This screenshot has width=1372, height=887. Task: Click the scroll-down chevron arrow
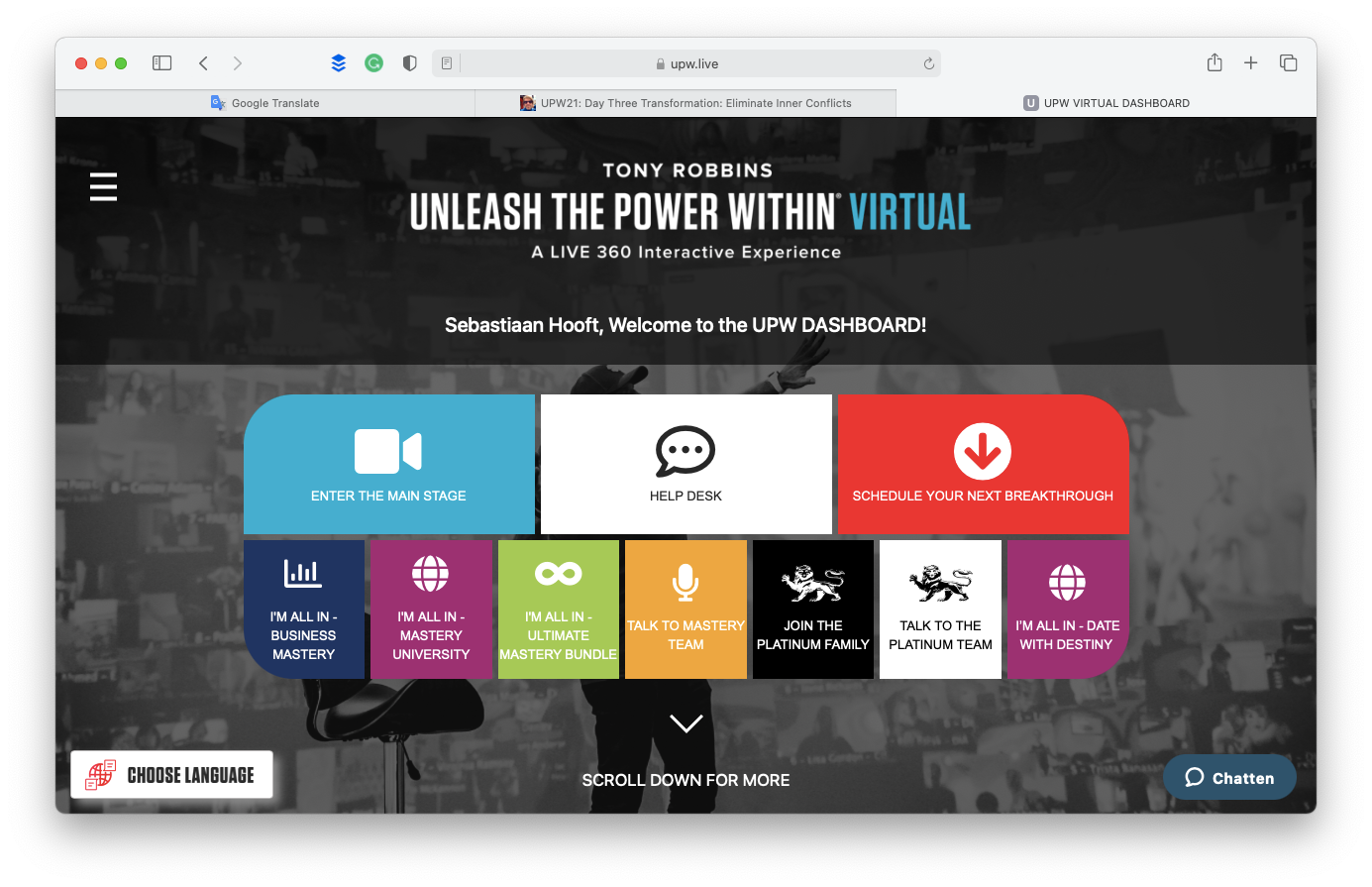click(x=686, y=723)
